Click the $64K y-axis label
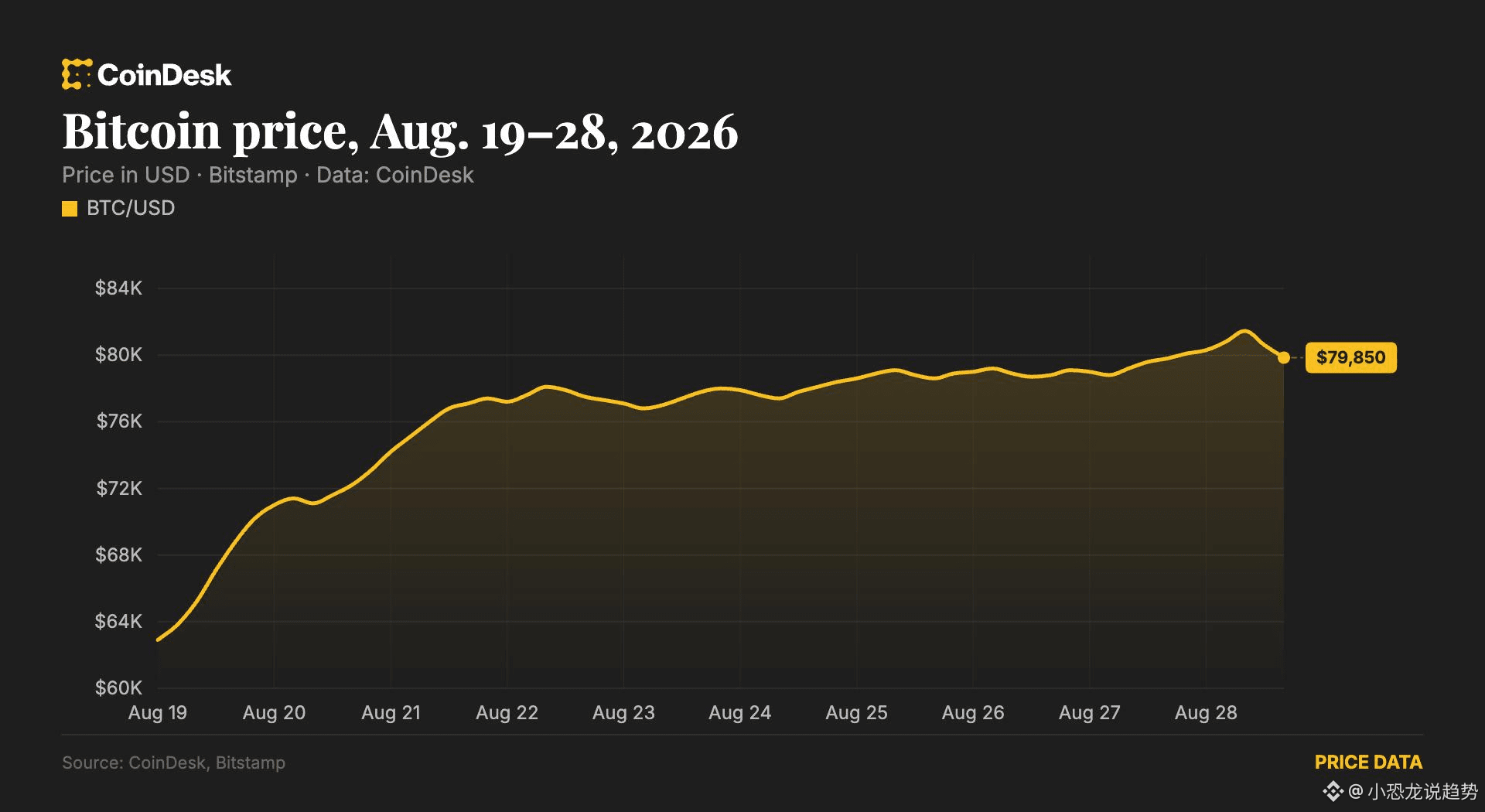This screenshot has width=1485, height=812. click(118, 621)
